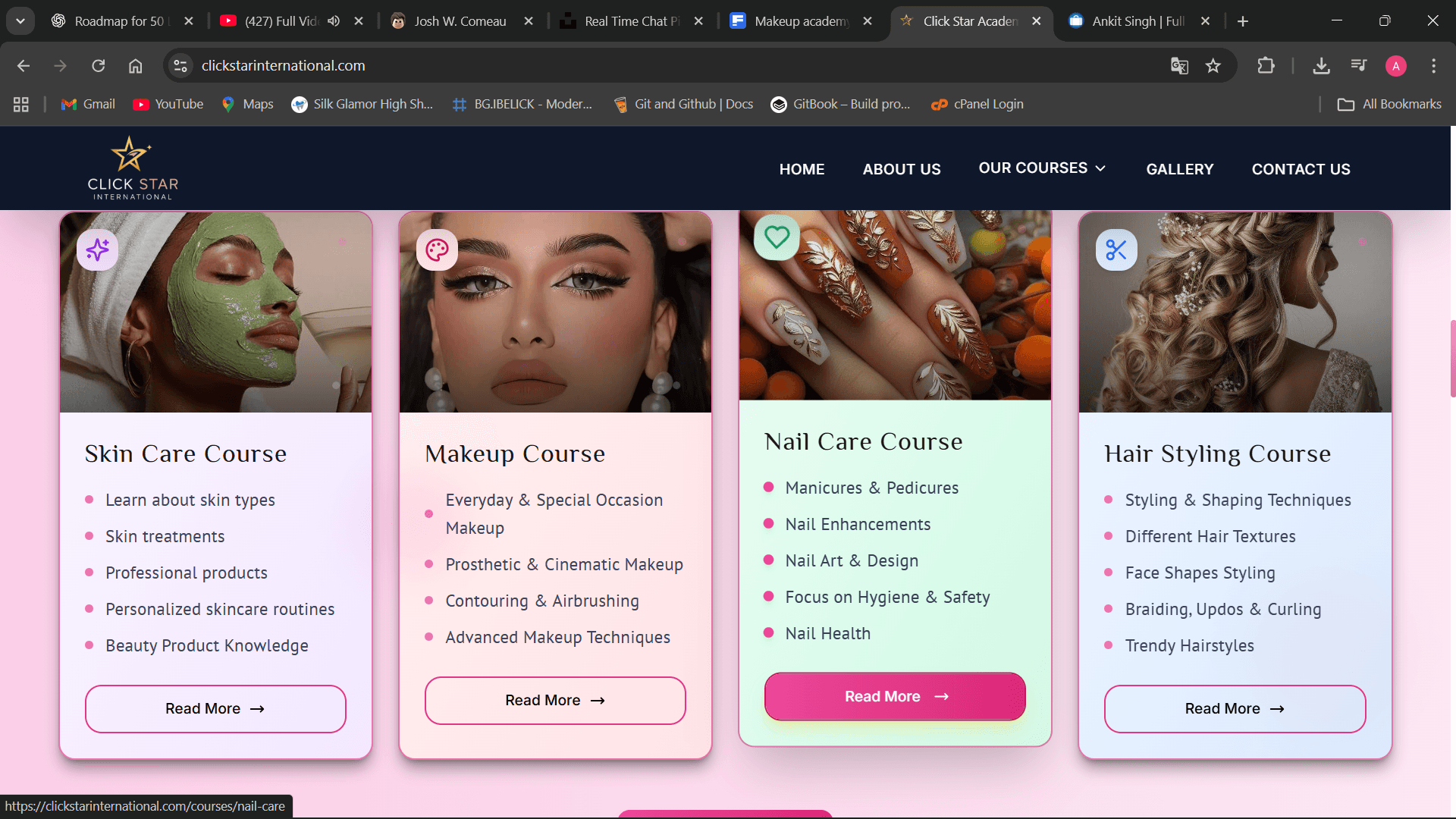Image resolution: width=1456 pixels, height=819 pixels.
Task: Click the palette icon on Makeup card
Action: (x=437, y=249)
